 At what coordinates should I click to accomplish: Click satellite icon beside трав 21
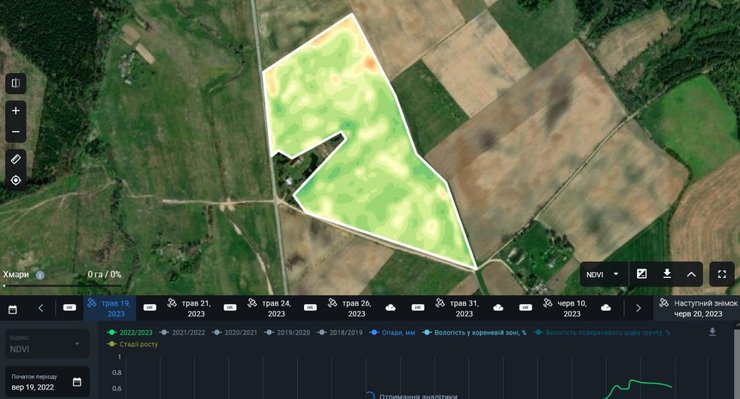coord(172,303)
